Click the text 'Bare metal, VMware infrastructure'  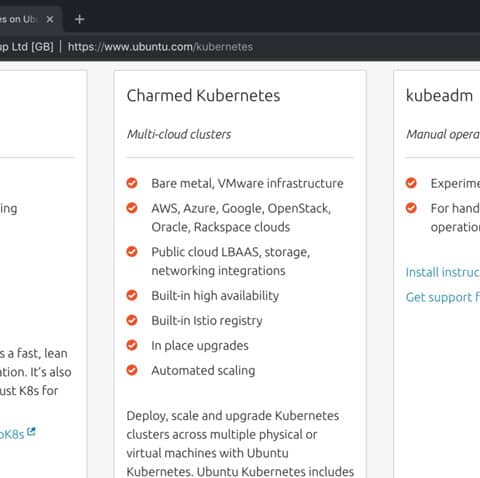pos(247,183)
